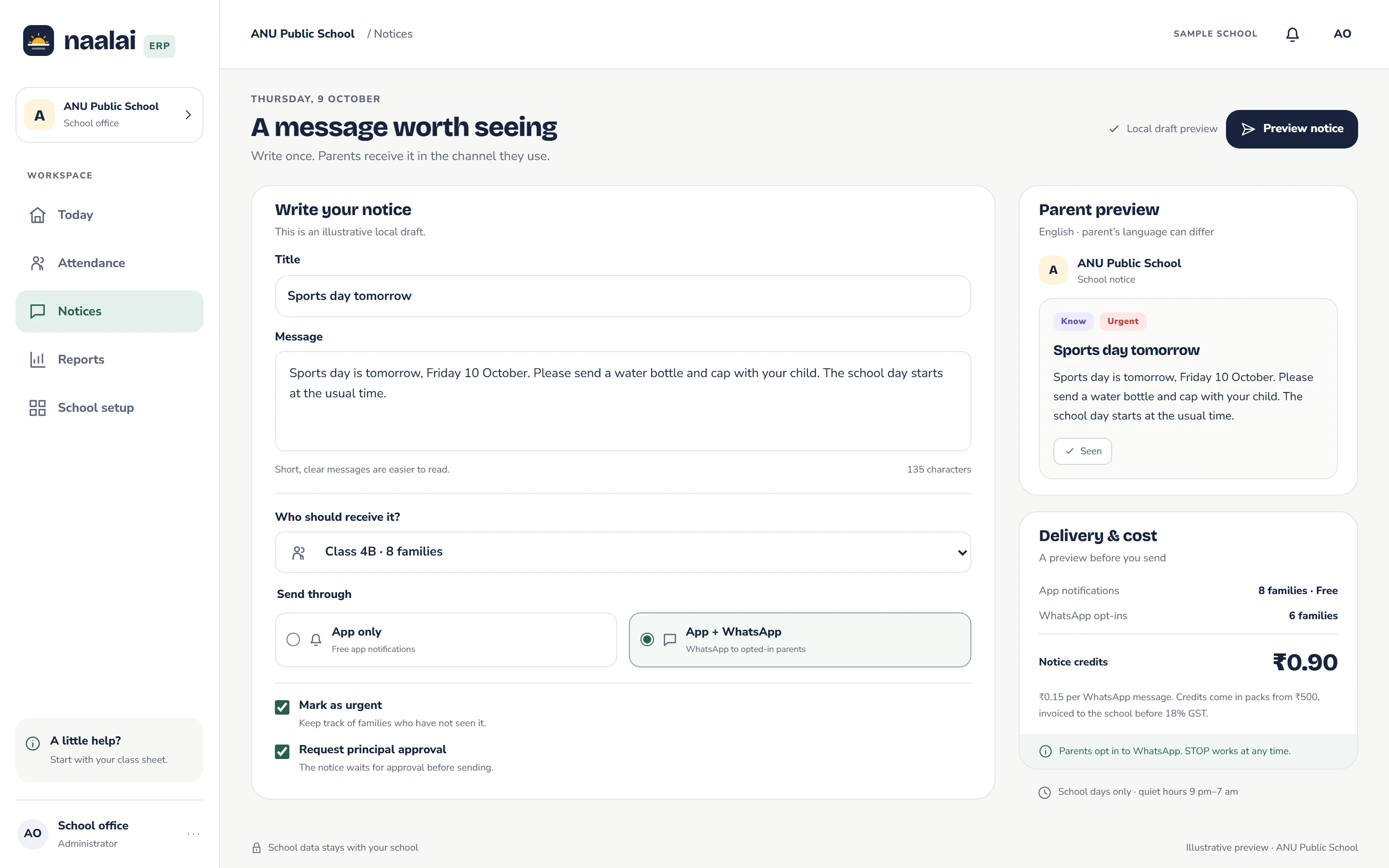The height and width of the screenshot is (868, 1389).
Task: Click the bell icon in the App only option
Action: coord(316,639)
